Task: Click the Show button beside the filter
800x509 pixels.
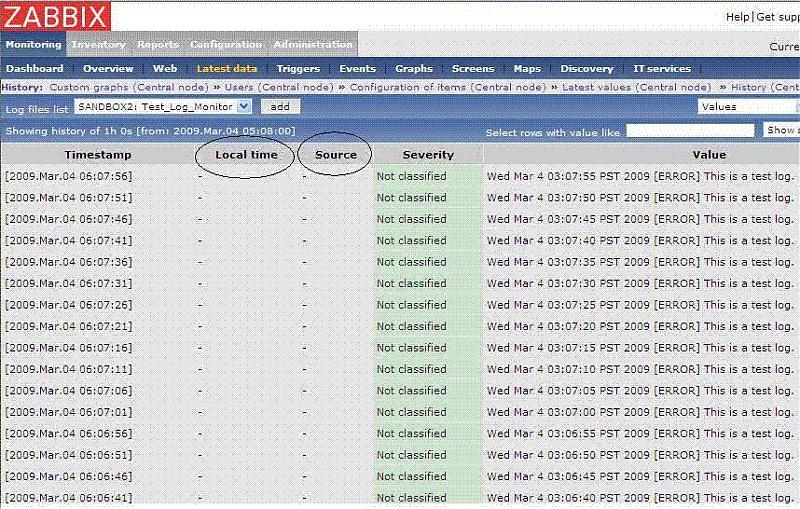Action: point(781,131)
